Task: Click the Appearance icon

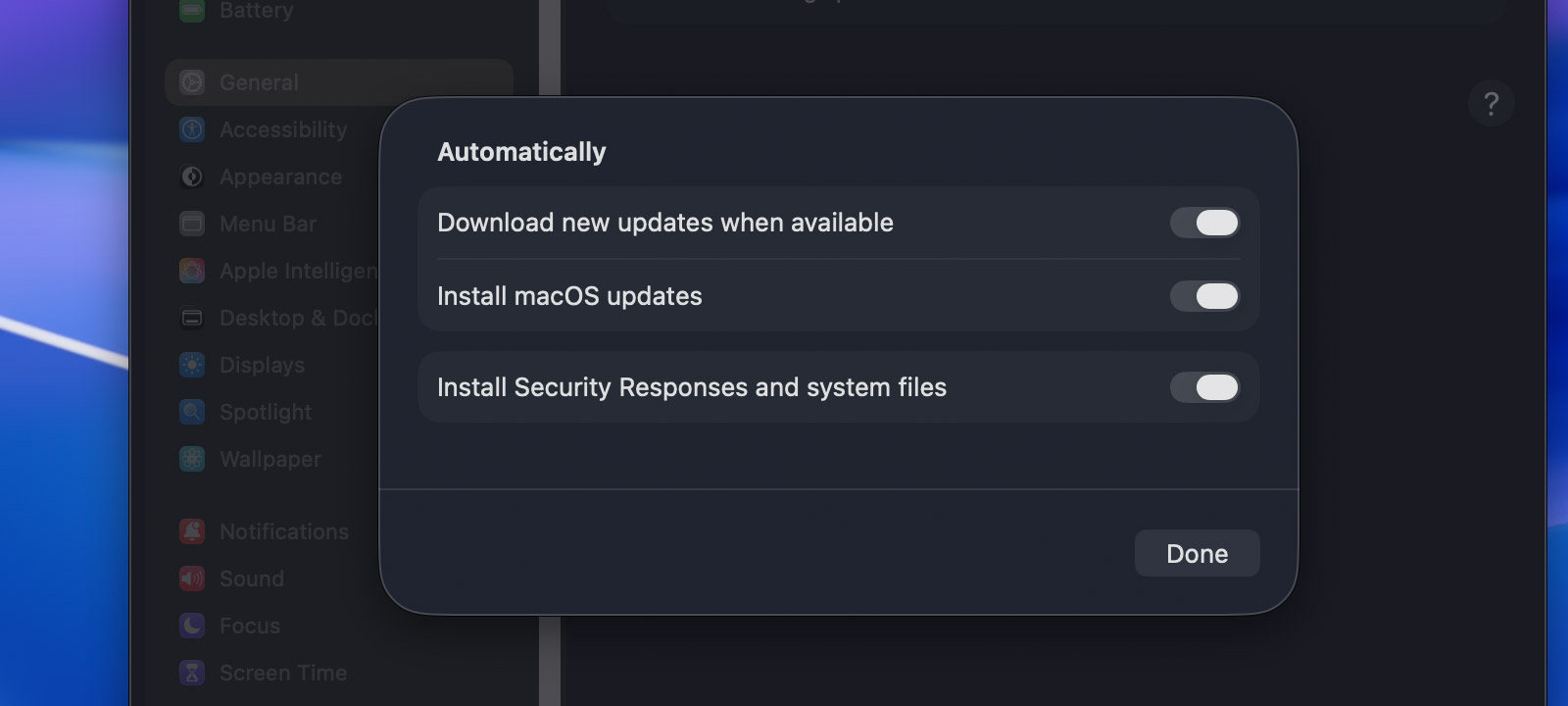Action: pos(192,176)
